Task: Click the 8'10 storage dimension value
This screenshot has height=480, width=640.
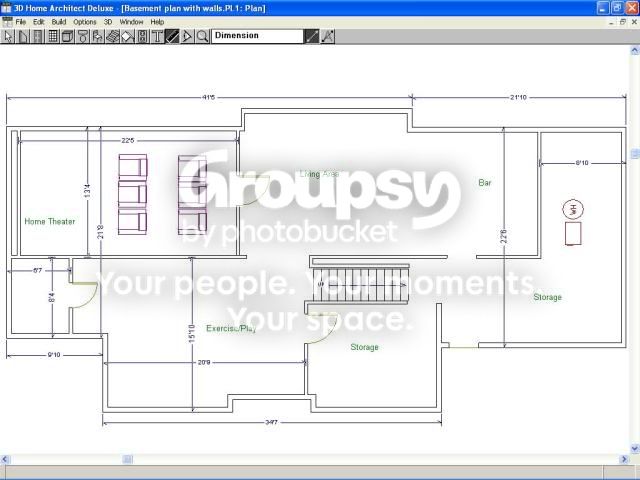Action: [582, 162]
